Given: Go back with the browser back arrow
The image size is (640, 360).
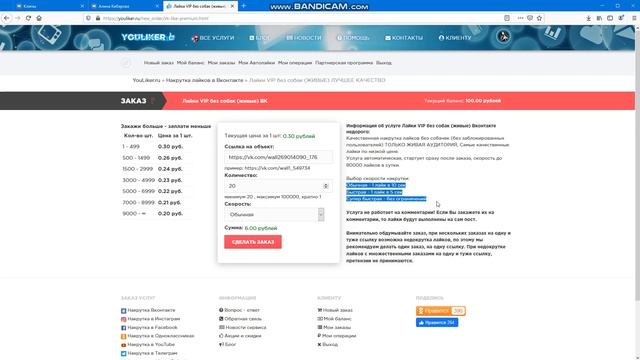Looking at the screenshot, I should [x=7, y=18].
